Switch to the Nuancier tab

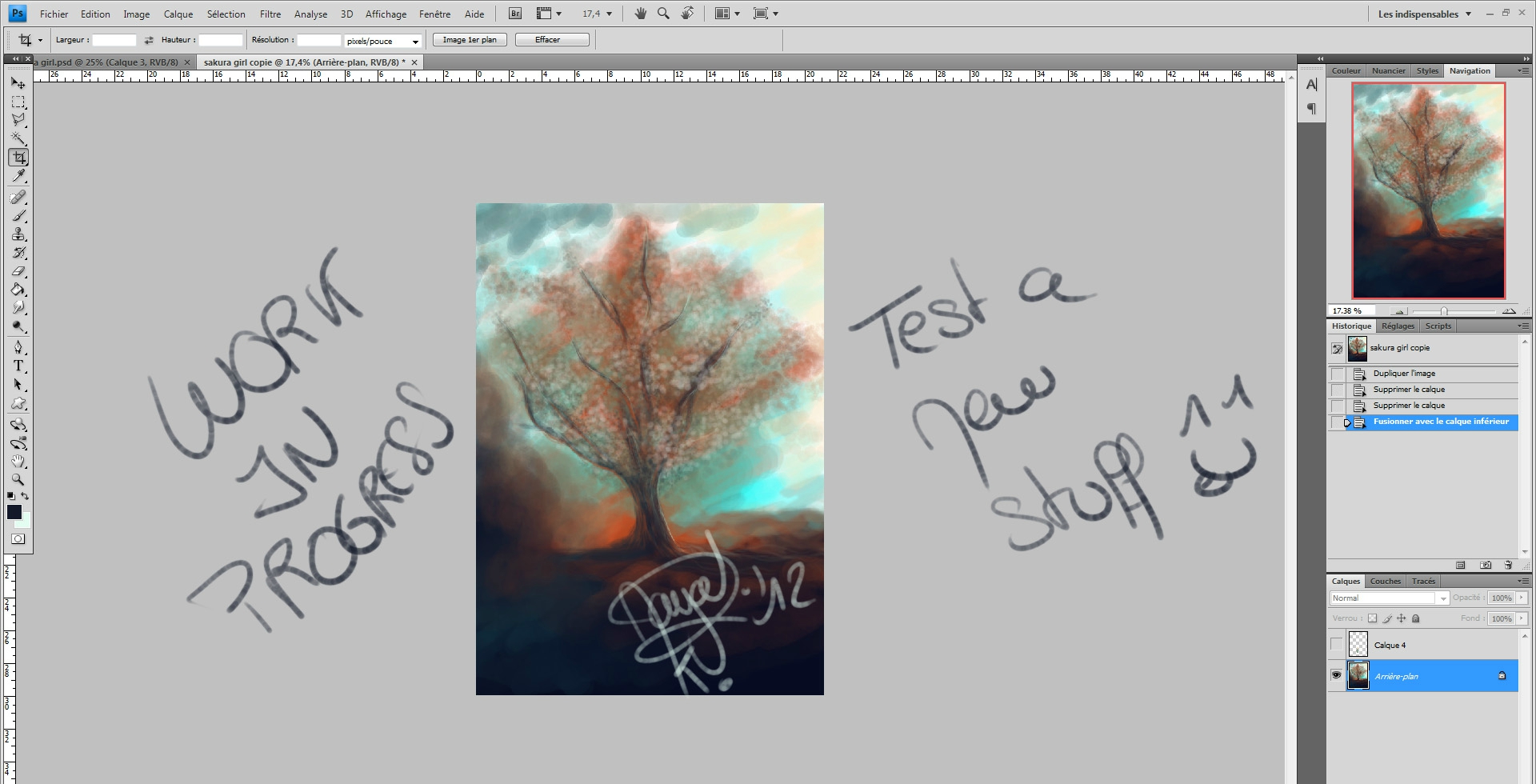(1389, 70)
